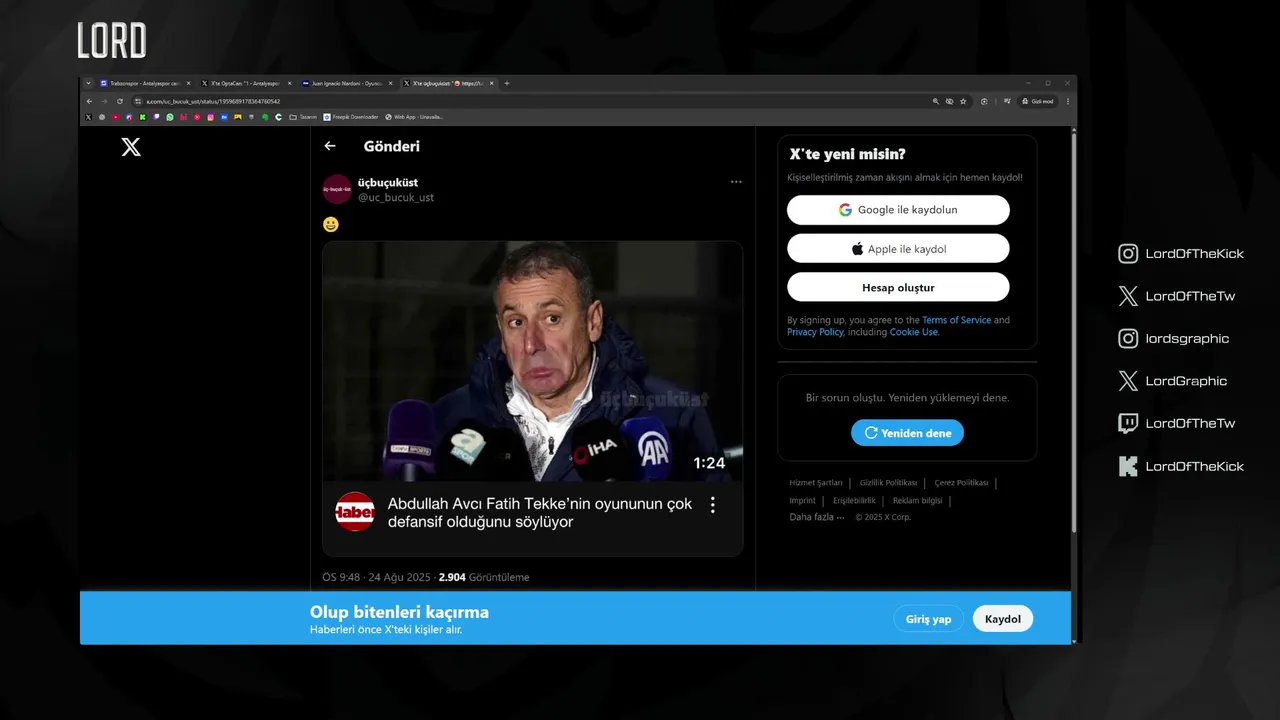Viewport: 1280px width, 720px height.
Task: Open the video card's vertical dots menu
Action: [712, 505]
